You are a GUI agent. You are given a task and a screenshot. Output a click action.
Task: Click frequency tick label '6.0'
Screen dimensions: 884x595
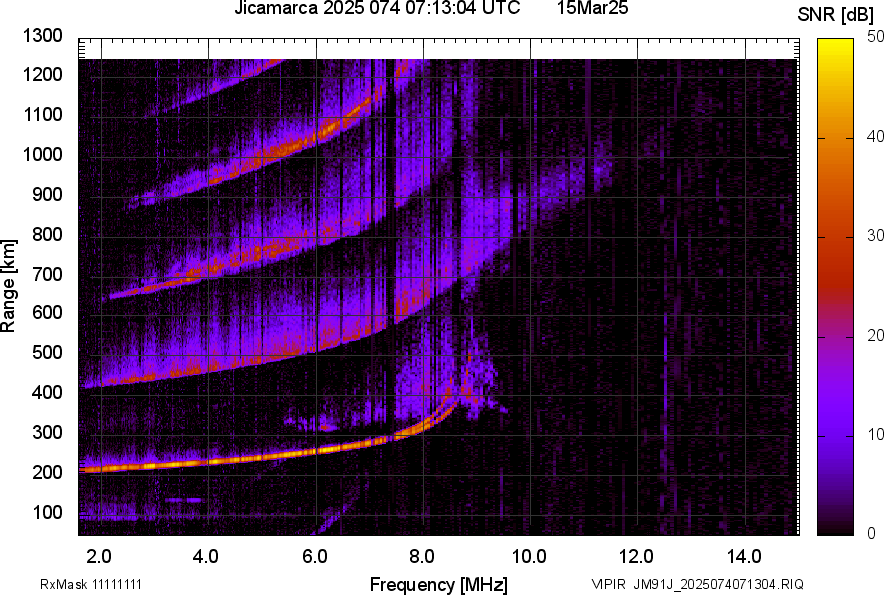(315, 557)
